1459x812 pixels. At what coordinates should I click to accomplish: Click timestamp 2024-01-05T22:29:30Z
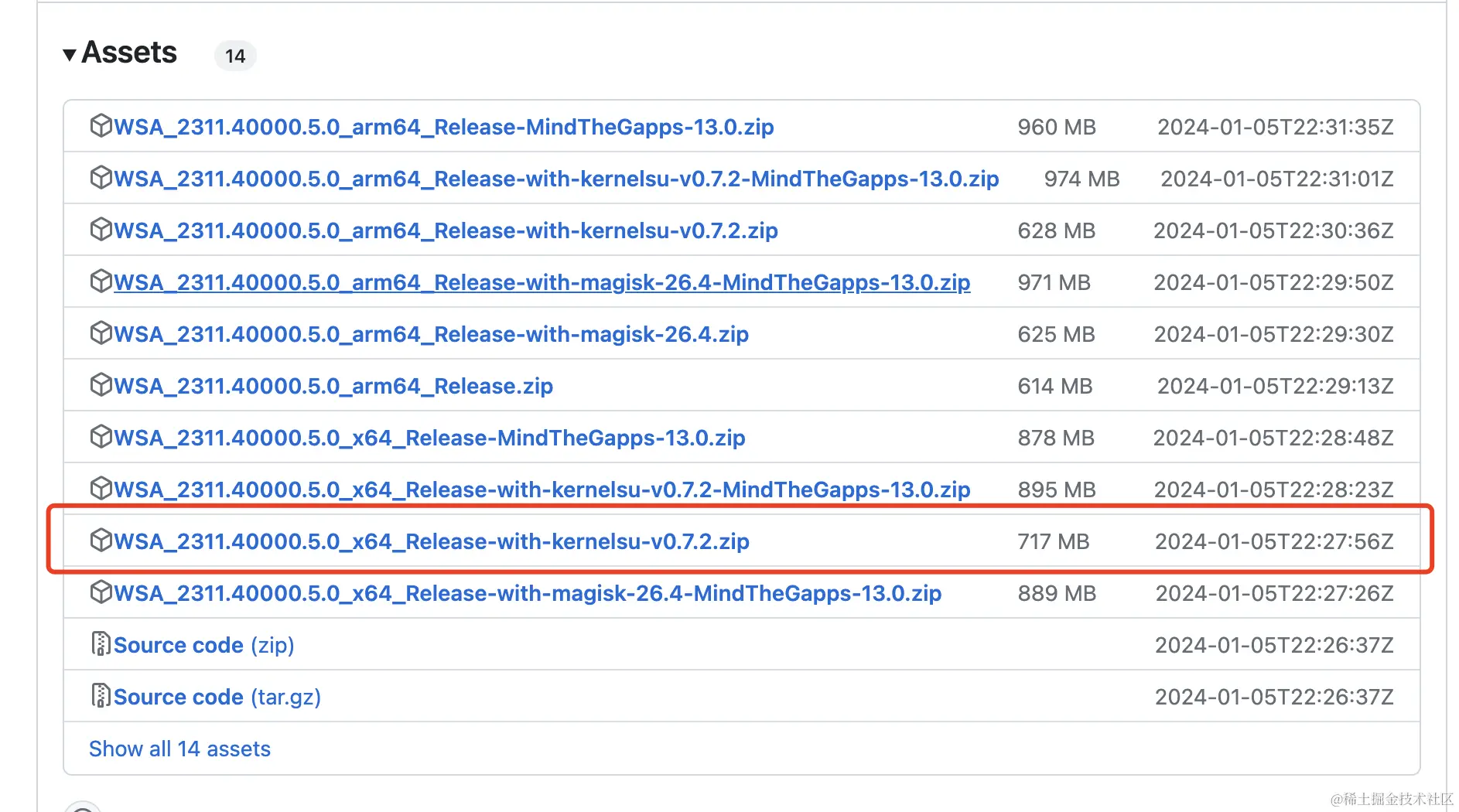(1274, 334)
